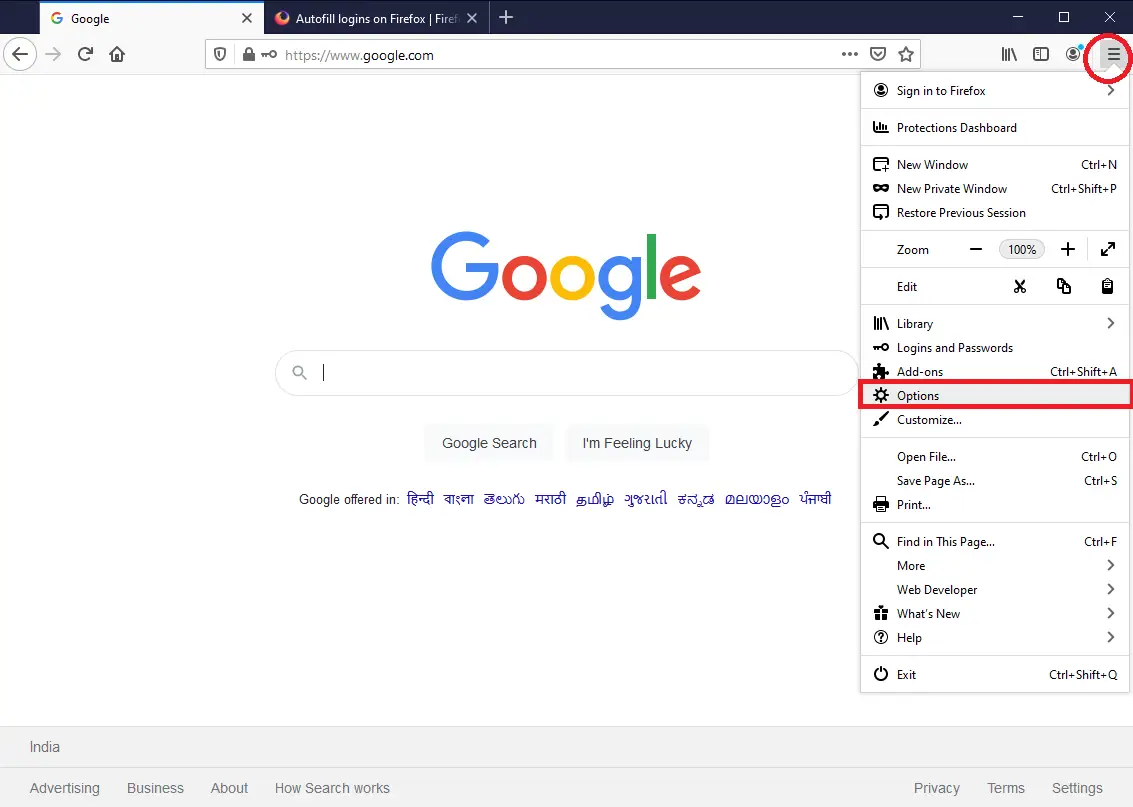Screen dimensions: 1133x807
Task: Click the Google Search button
Action: pyautogui.click(x=489, y=443)
